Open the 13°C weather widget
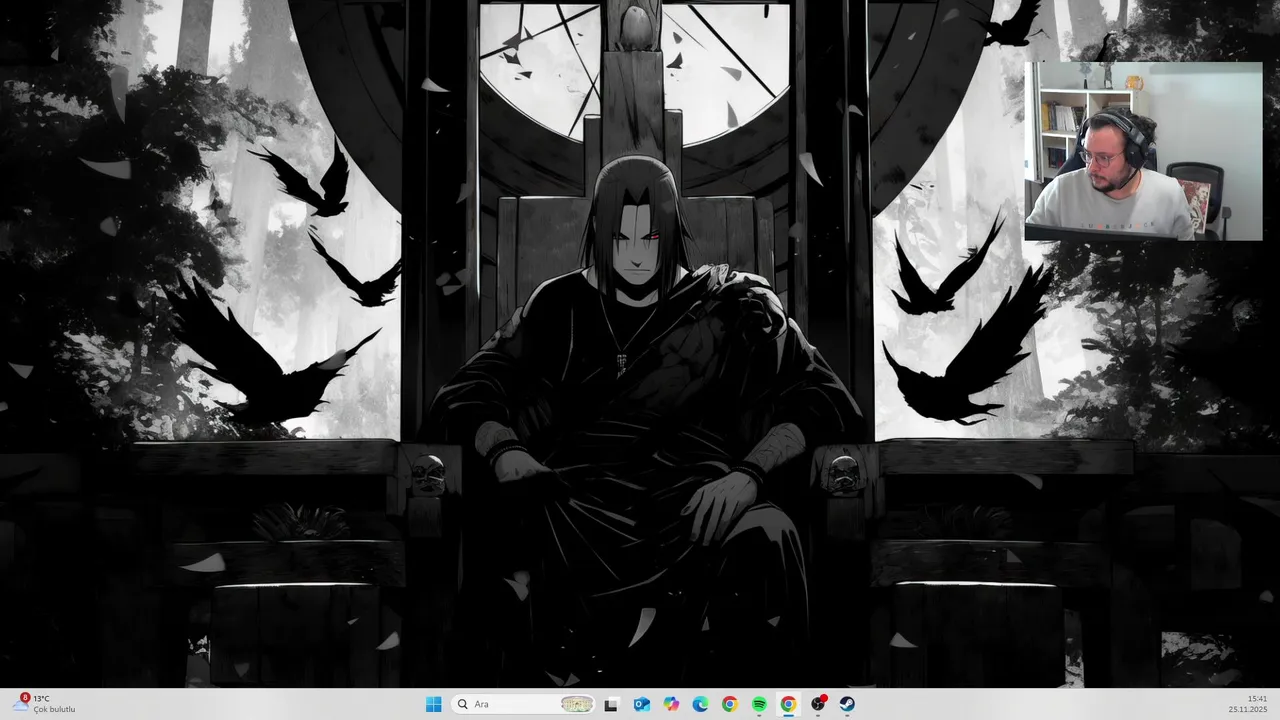1280x720 pixels. coord(45,704)
